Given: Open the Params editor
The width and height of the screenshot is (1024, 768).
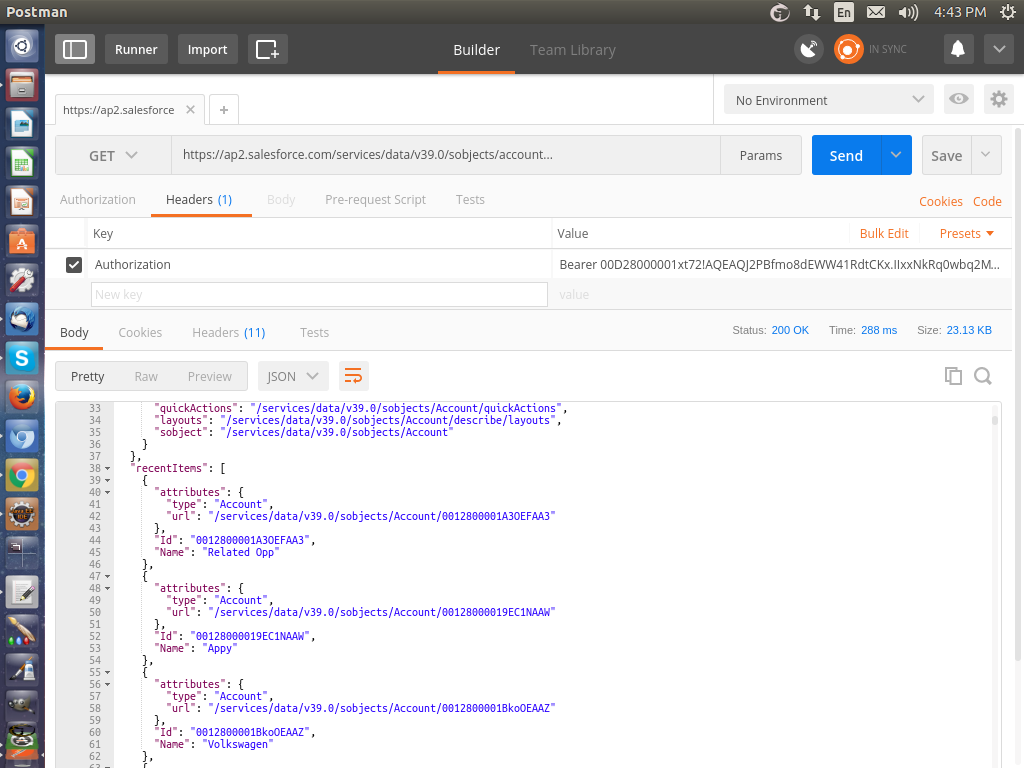Looking at the screenshot, I should pyautogui.click(x=761, y=155).
